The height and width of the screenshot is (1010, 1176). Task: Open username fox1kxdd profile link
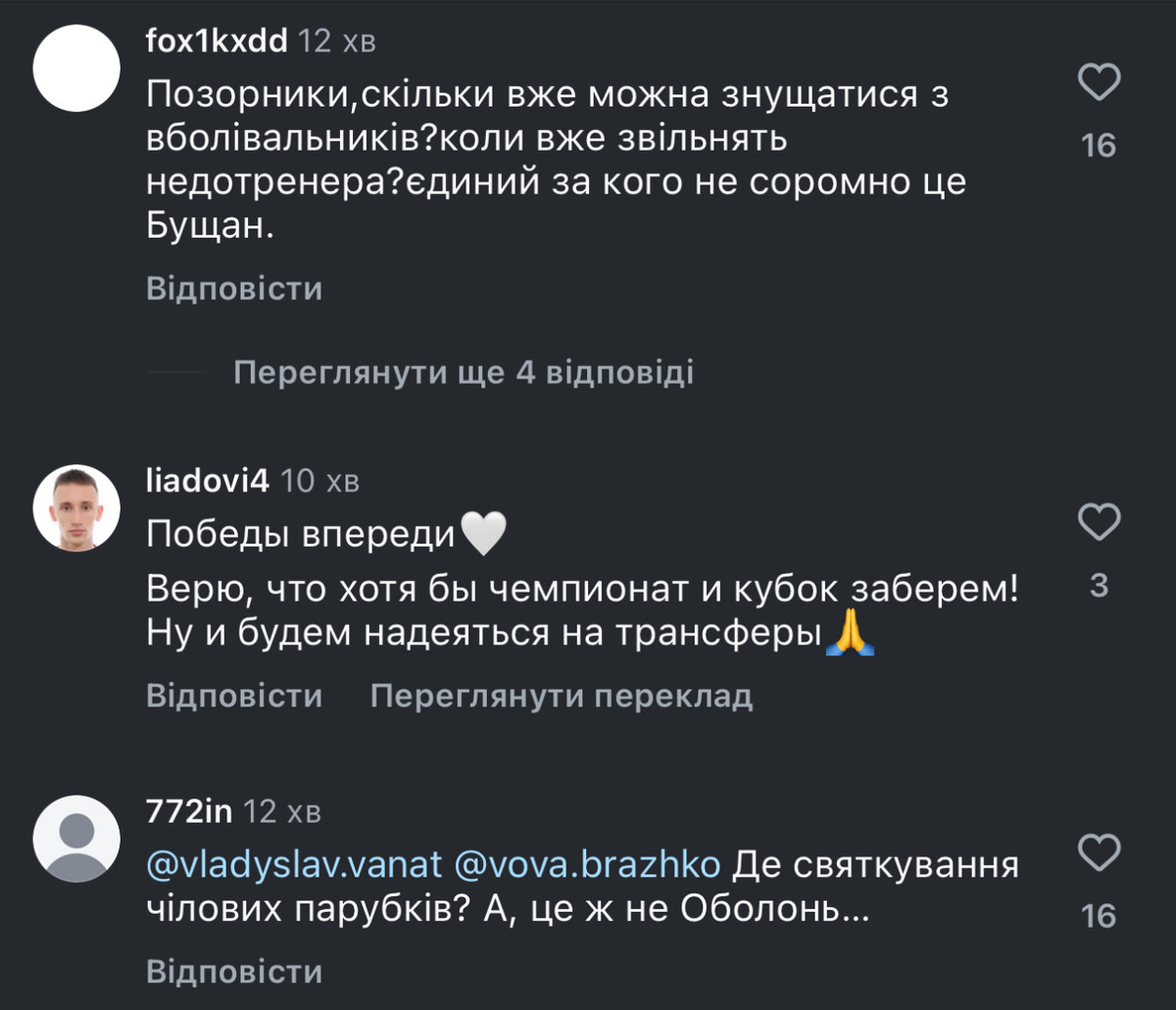216,41
